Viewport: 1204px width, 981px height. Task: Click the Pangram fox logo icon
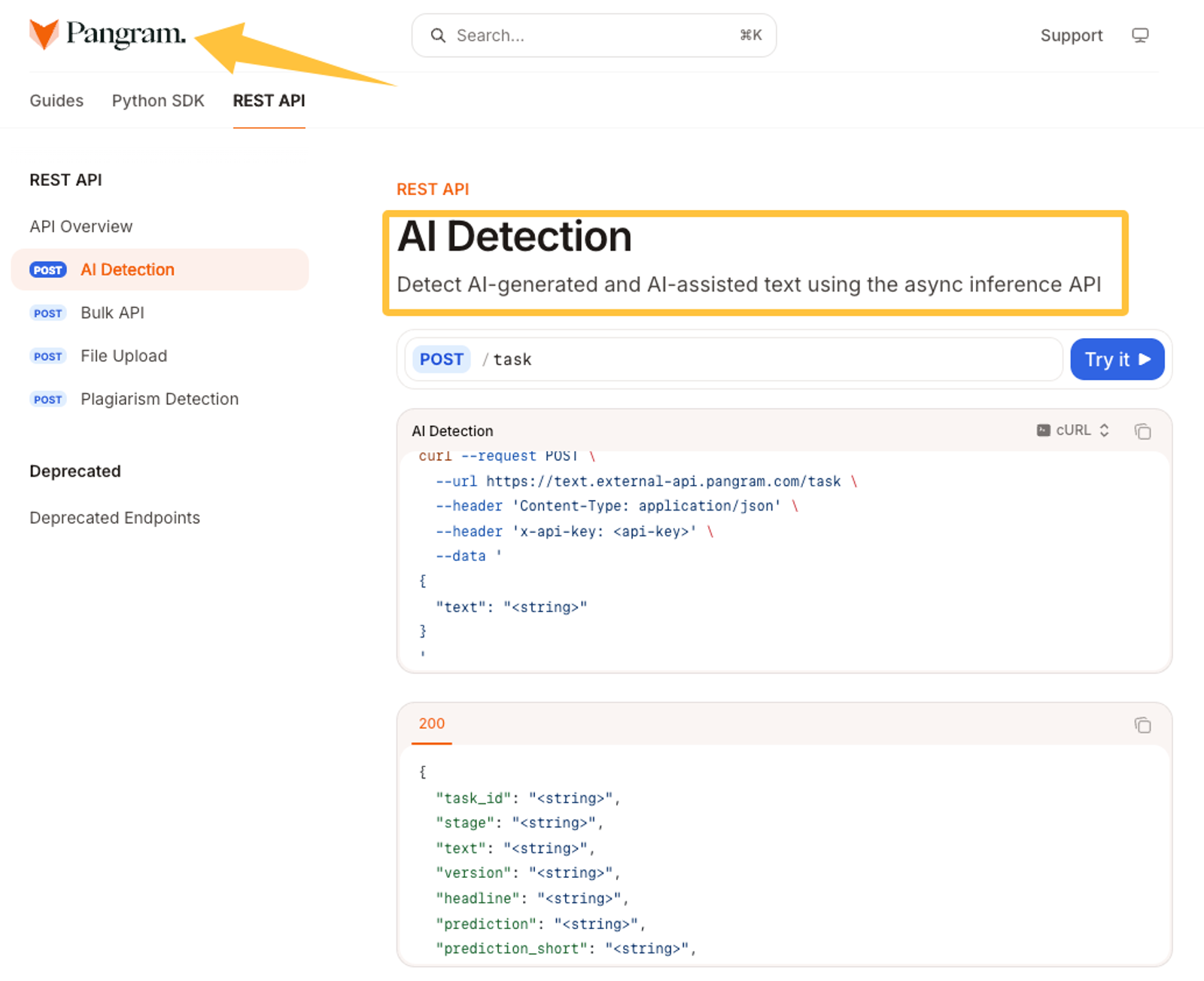pos(44,34)
